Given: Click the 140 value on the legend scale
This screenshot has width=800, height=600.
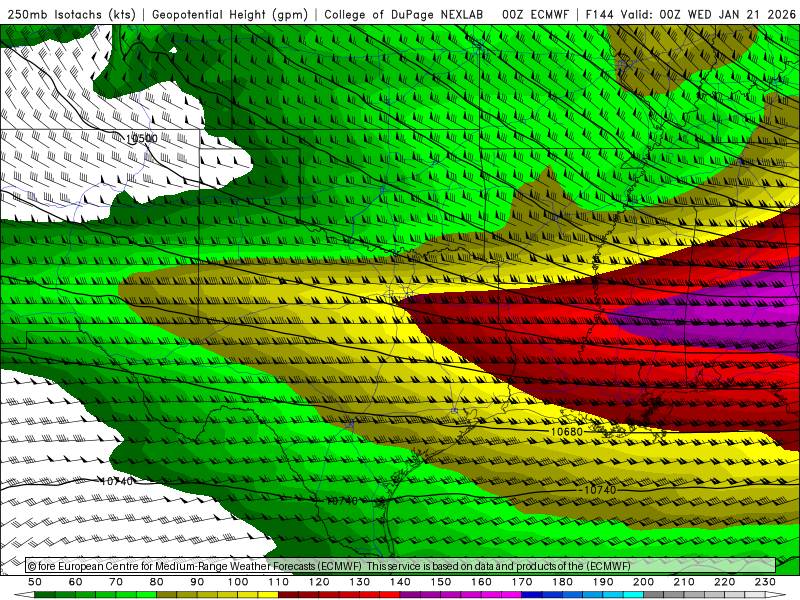Looking at the screenshot, I should (400, 582).
